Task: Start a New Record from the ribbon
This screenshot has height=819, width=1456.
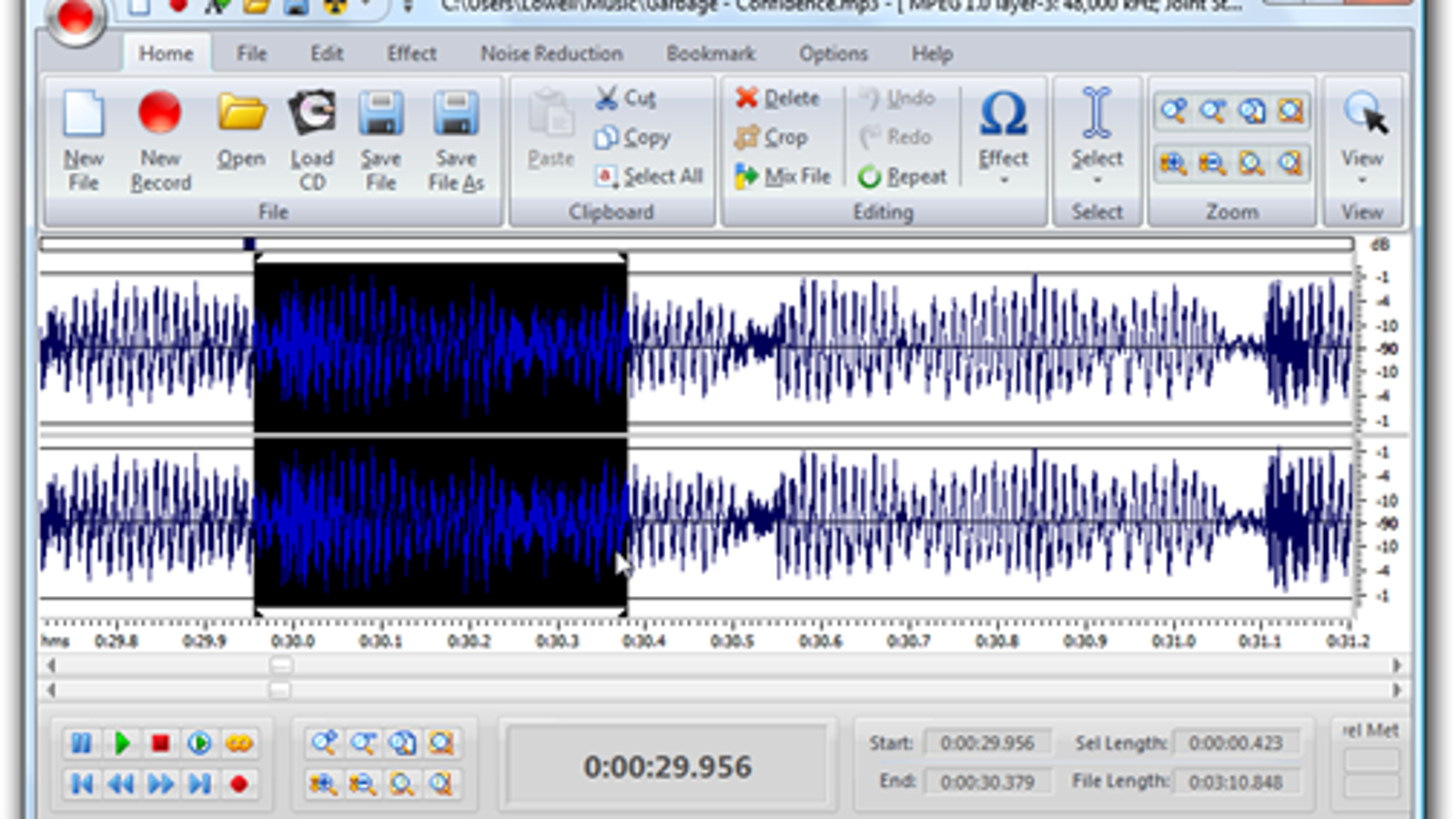Action: point(160,141)
